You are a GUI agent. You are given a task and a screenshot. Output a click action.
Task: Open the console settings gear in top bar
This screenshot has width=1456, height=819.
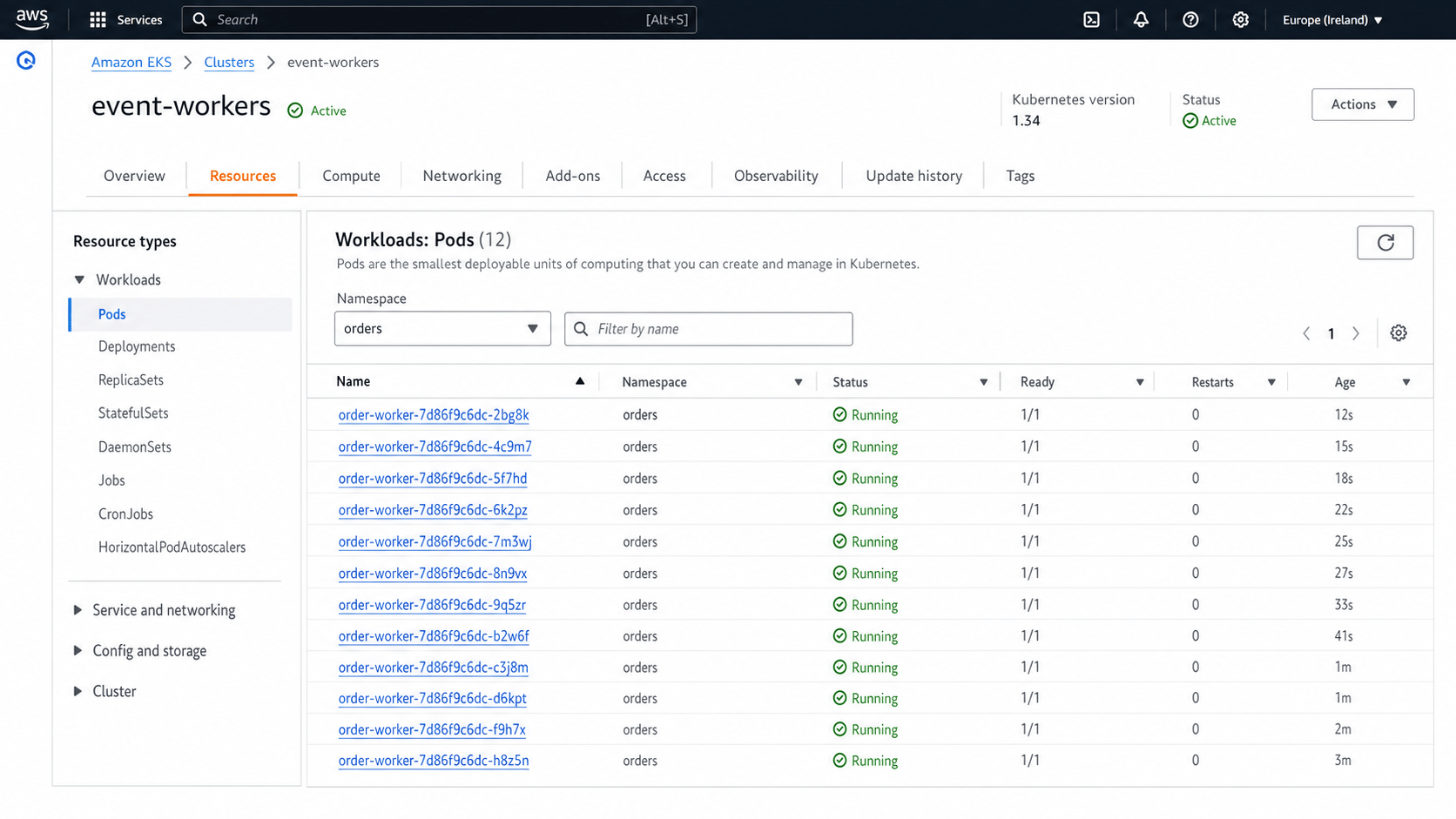click(x=1241, y=19)
